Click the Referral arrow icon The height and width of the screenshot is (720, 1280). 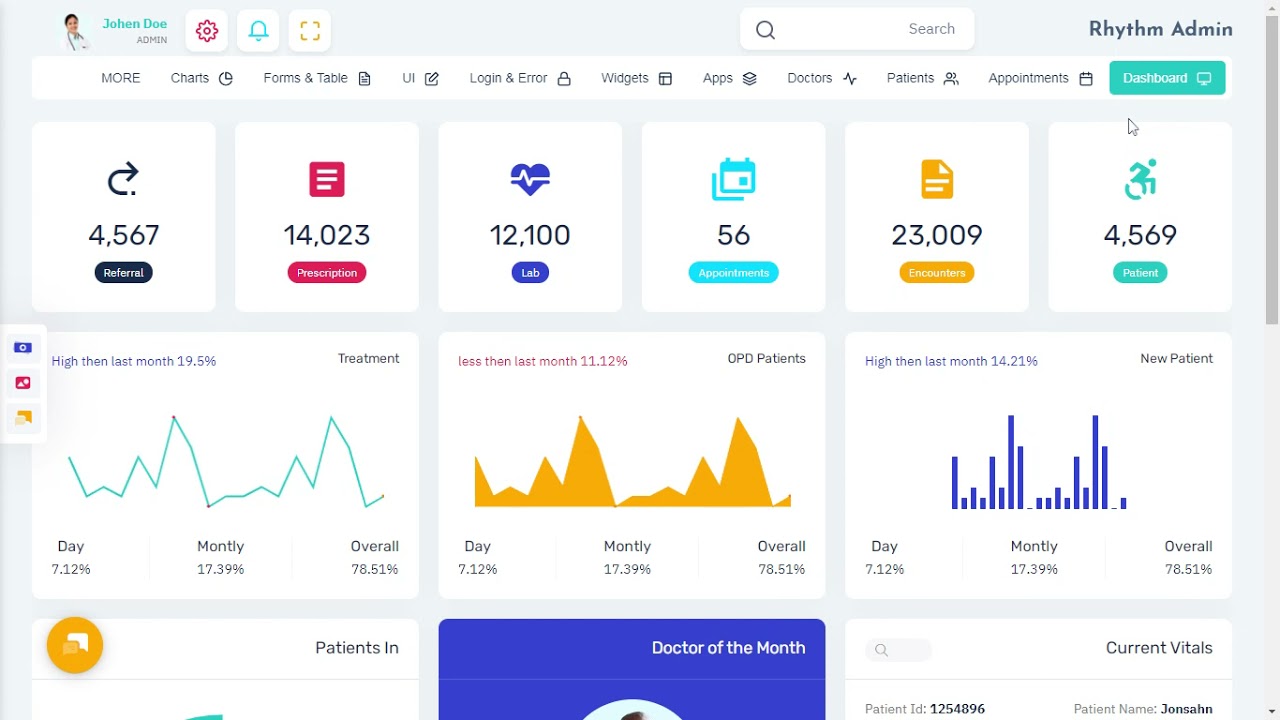123,180
